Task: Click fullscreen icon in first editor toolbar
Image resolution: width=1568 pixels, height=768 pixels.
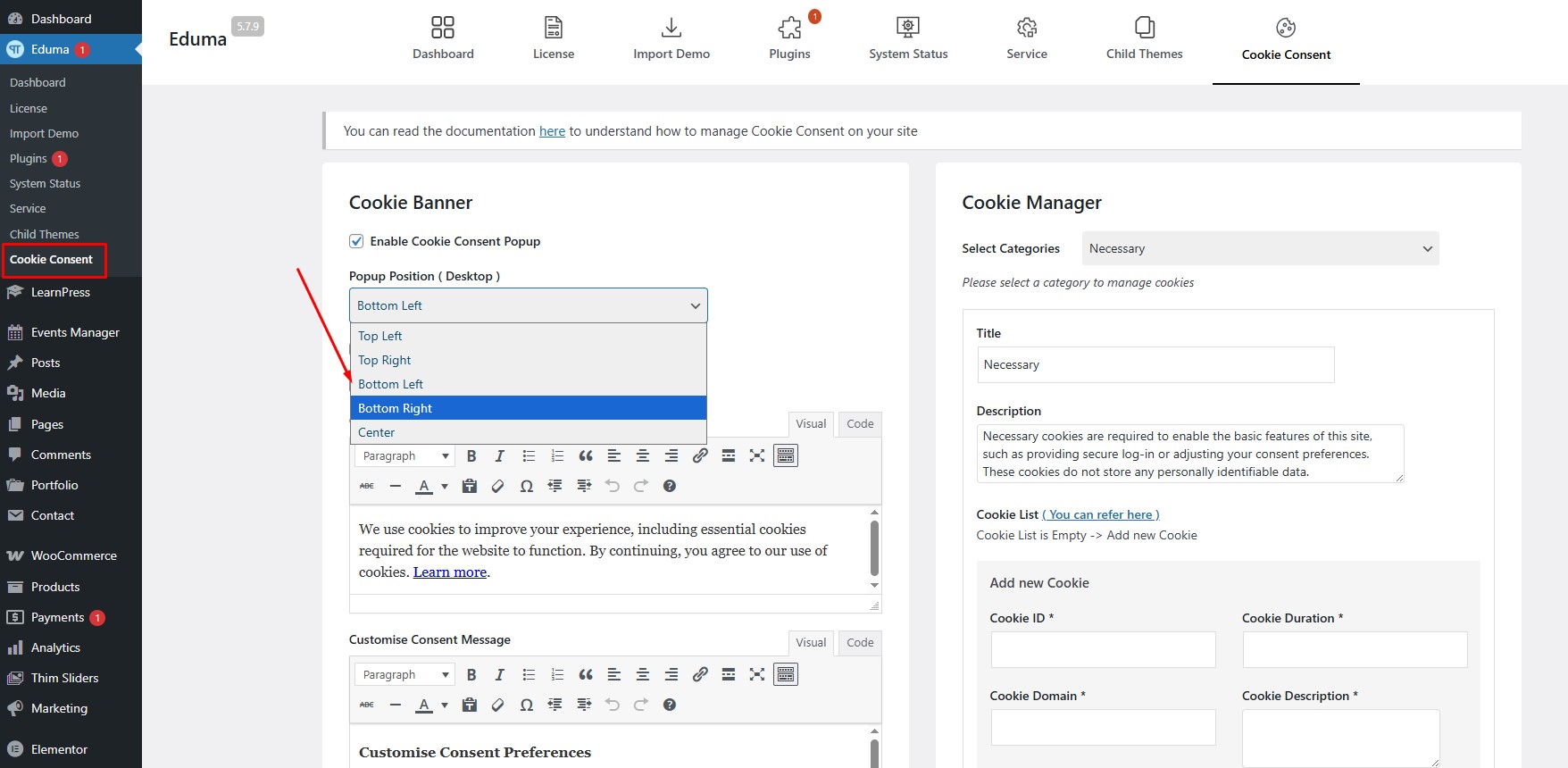Action: click(x=757, y=456)
